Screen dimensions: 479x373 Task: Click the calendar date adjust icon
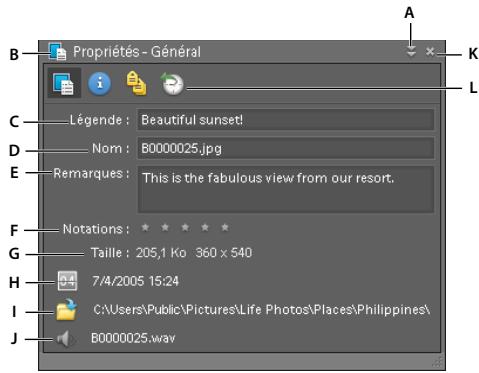click(x=67, y=281)
